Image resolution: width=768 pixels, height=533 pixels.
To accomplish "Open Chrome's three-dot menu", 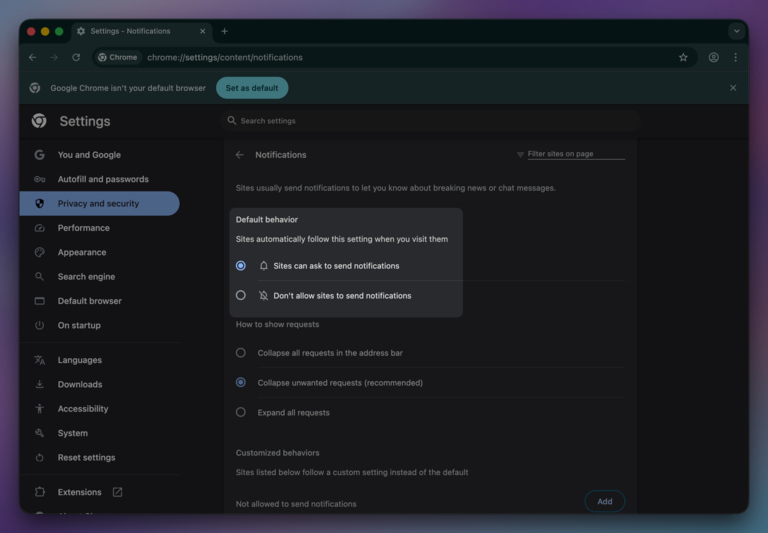I will point(735,57).
